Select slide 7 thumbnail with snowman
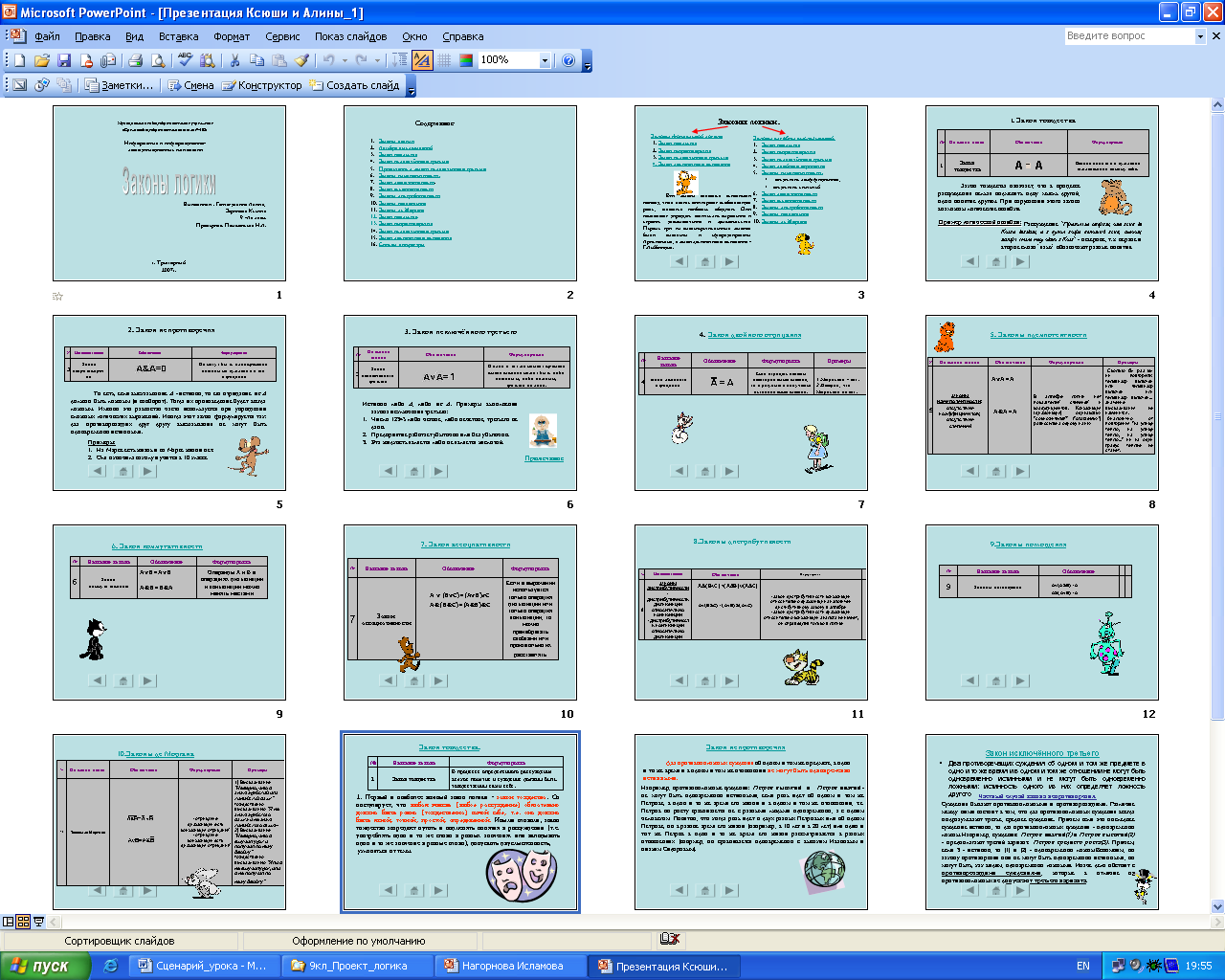The image size is (1225, 980). [751, 403]
